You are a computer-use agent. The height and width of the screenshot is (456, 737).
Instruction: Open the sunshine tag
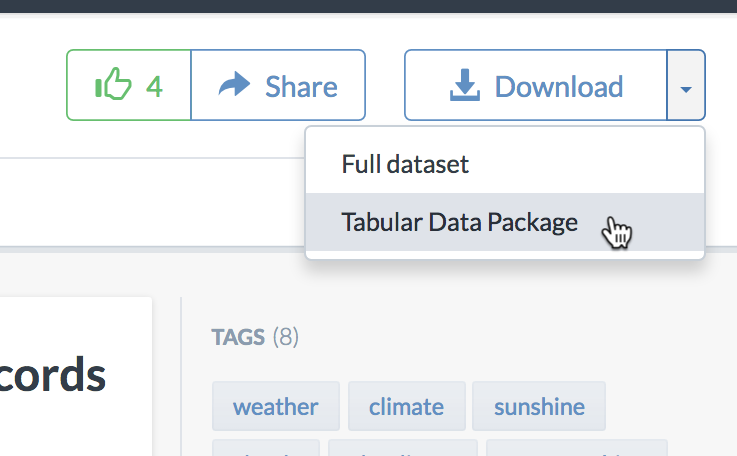[539, 406]
